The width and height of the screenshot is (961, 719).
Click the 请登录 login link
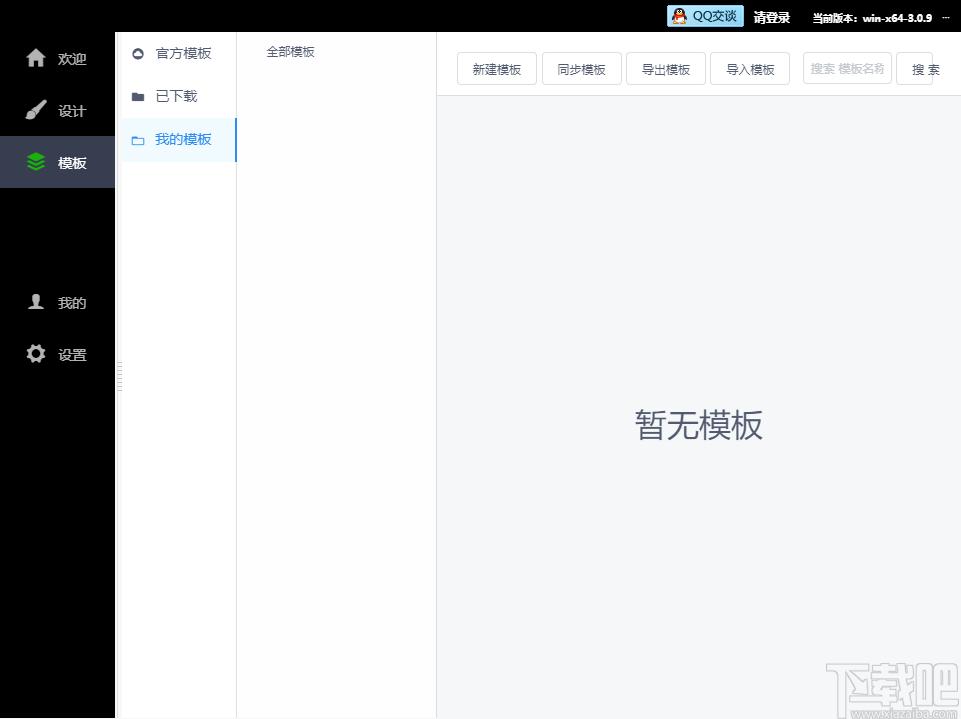click(772, 18)
